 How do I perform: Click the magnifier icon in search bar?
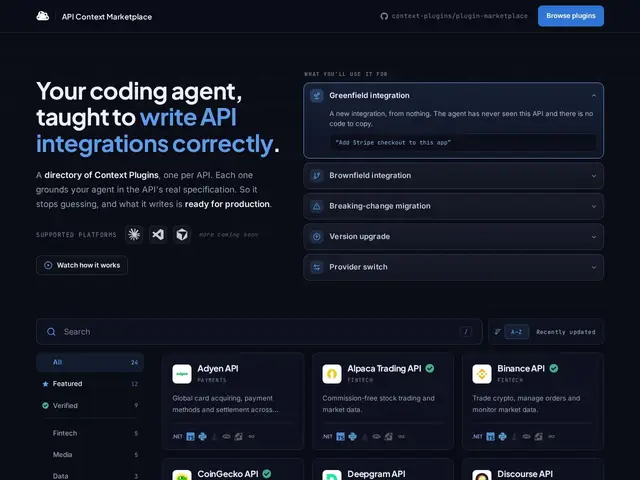(x=51, y=332)
